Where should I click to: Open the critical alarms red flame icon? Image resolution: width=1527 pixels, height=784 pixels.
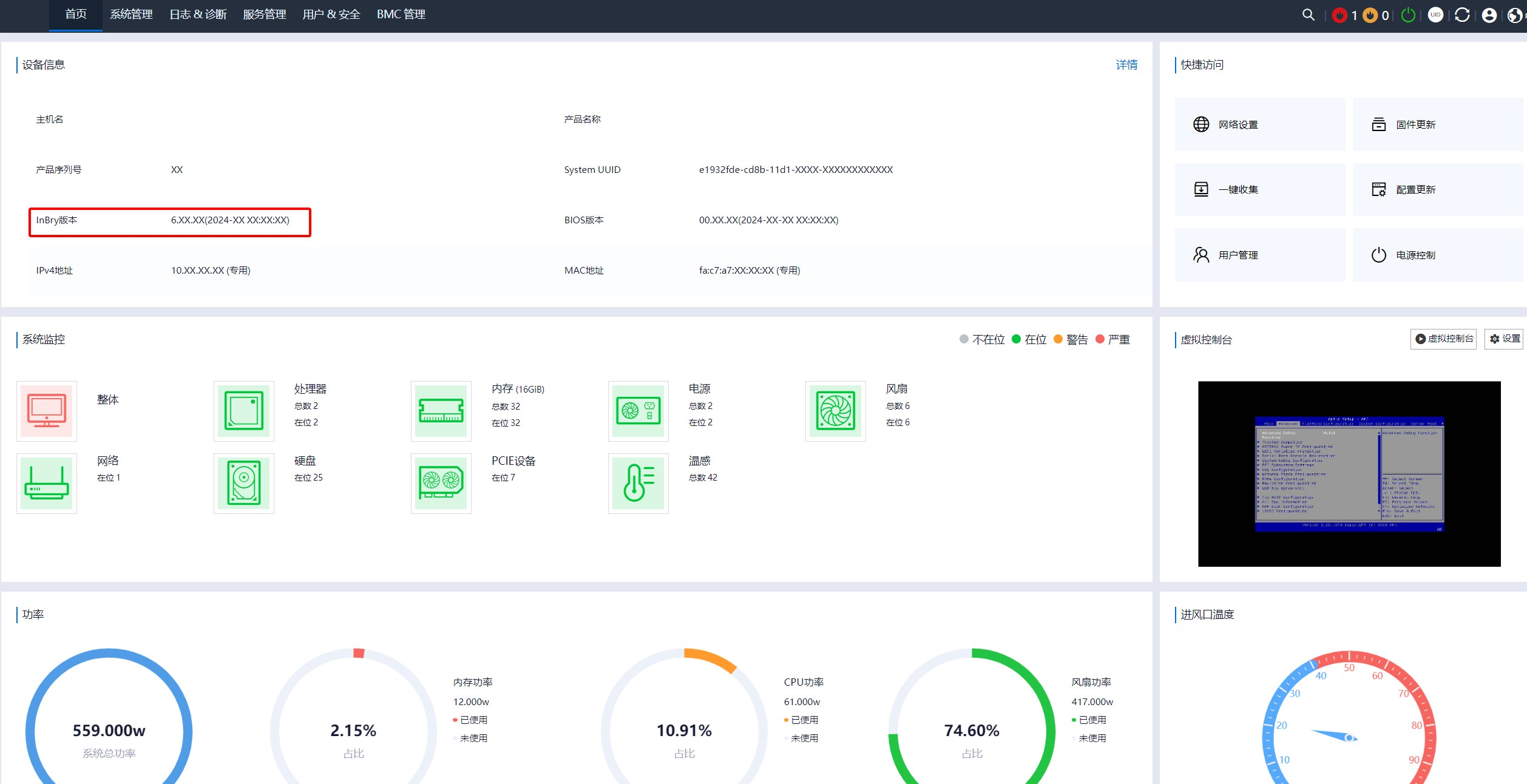click(1339, 15)
